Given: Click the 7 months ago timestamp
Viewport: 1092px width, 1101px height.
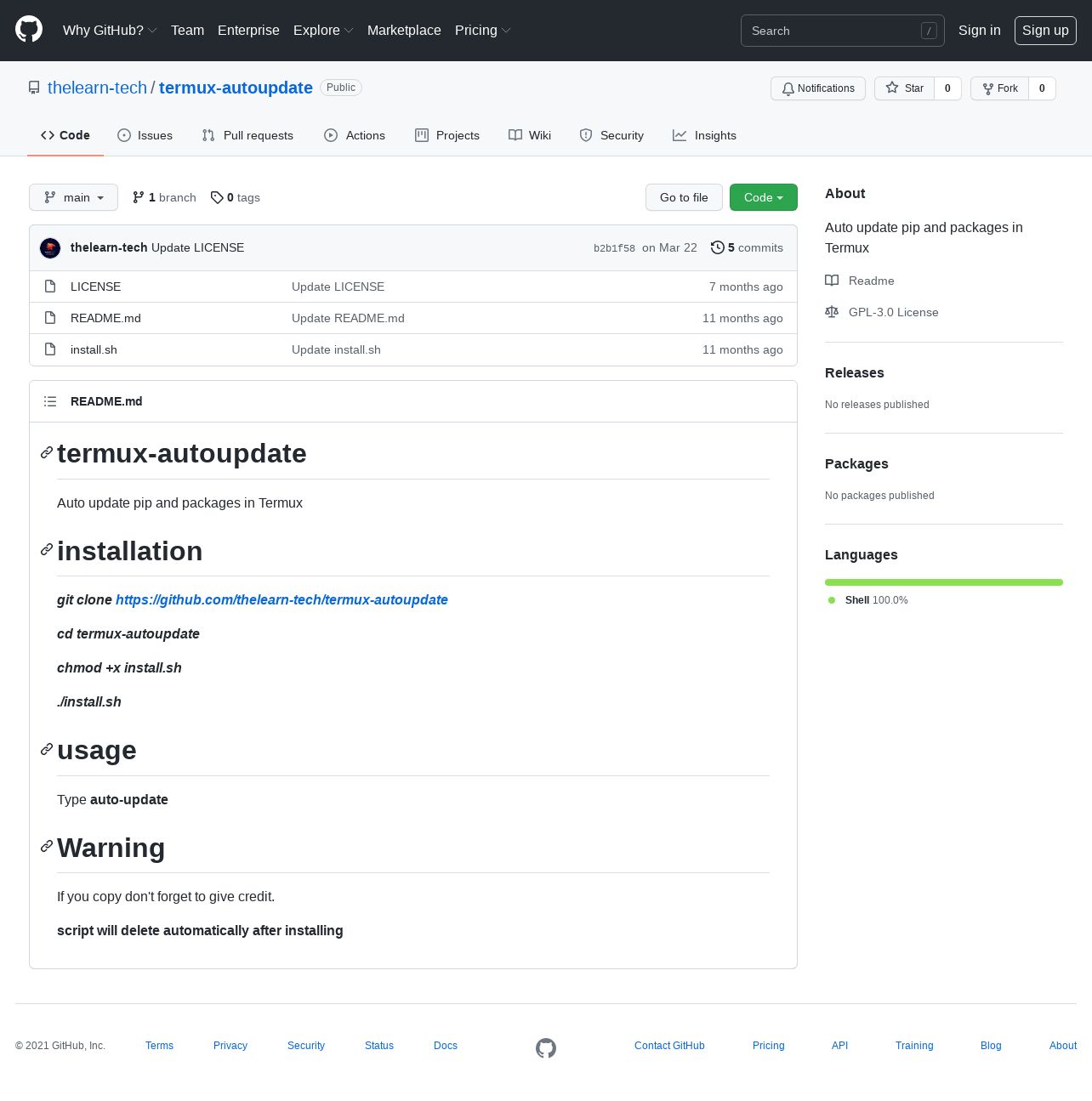Looking at the screenshot, I should (x=746, y=287).
